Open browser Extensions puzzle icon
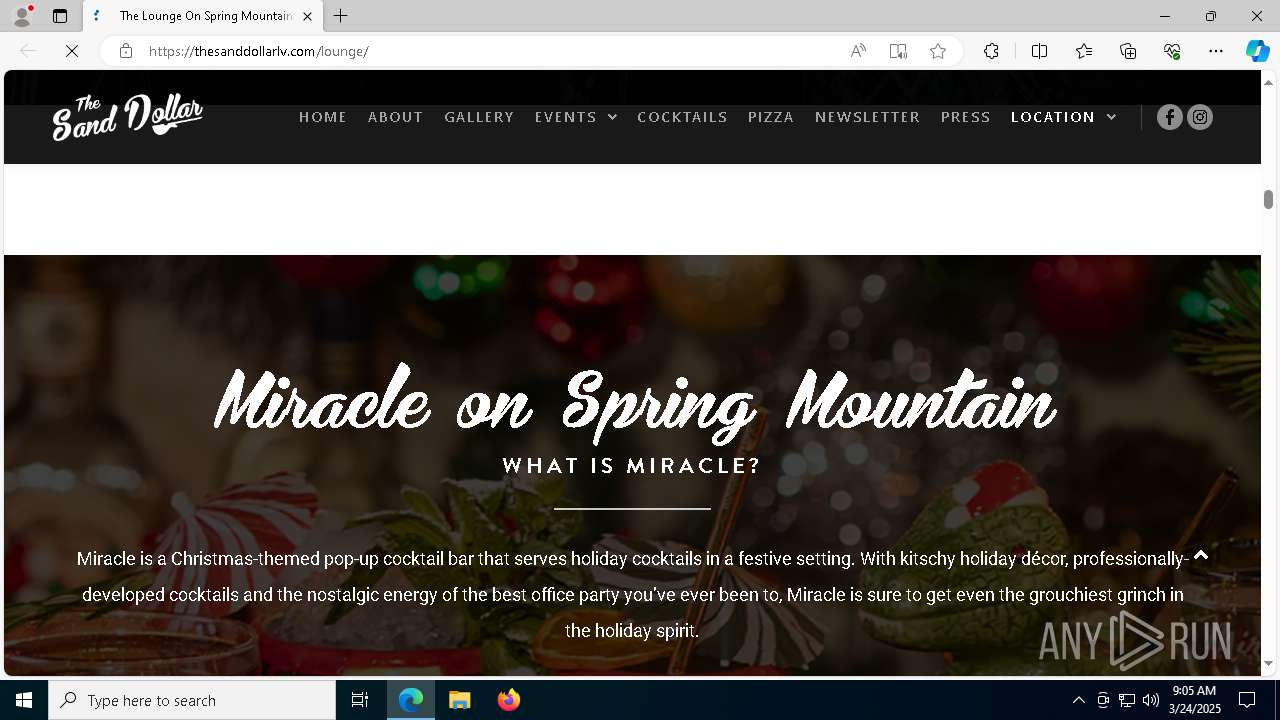This screenshot has height=720, width=1280. coord(991,51)
